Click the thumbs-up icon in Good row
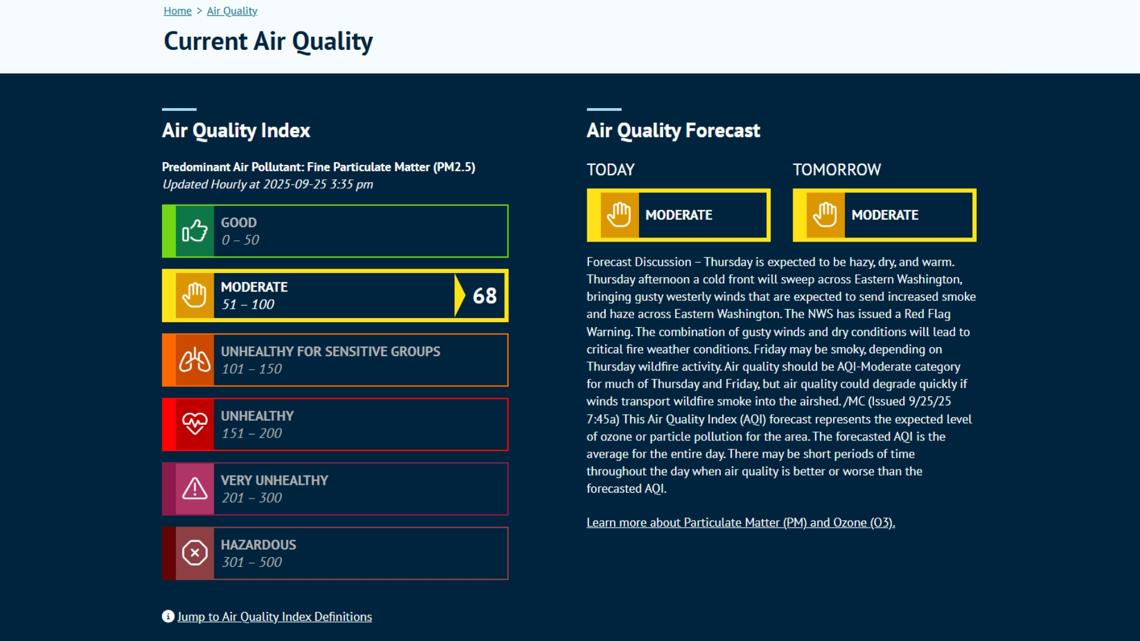Image resolution: width=1140 pixels, height=641 pixels. tap(194, 231)
